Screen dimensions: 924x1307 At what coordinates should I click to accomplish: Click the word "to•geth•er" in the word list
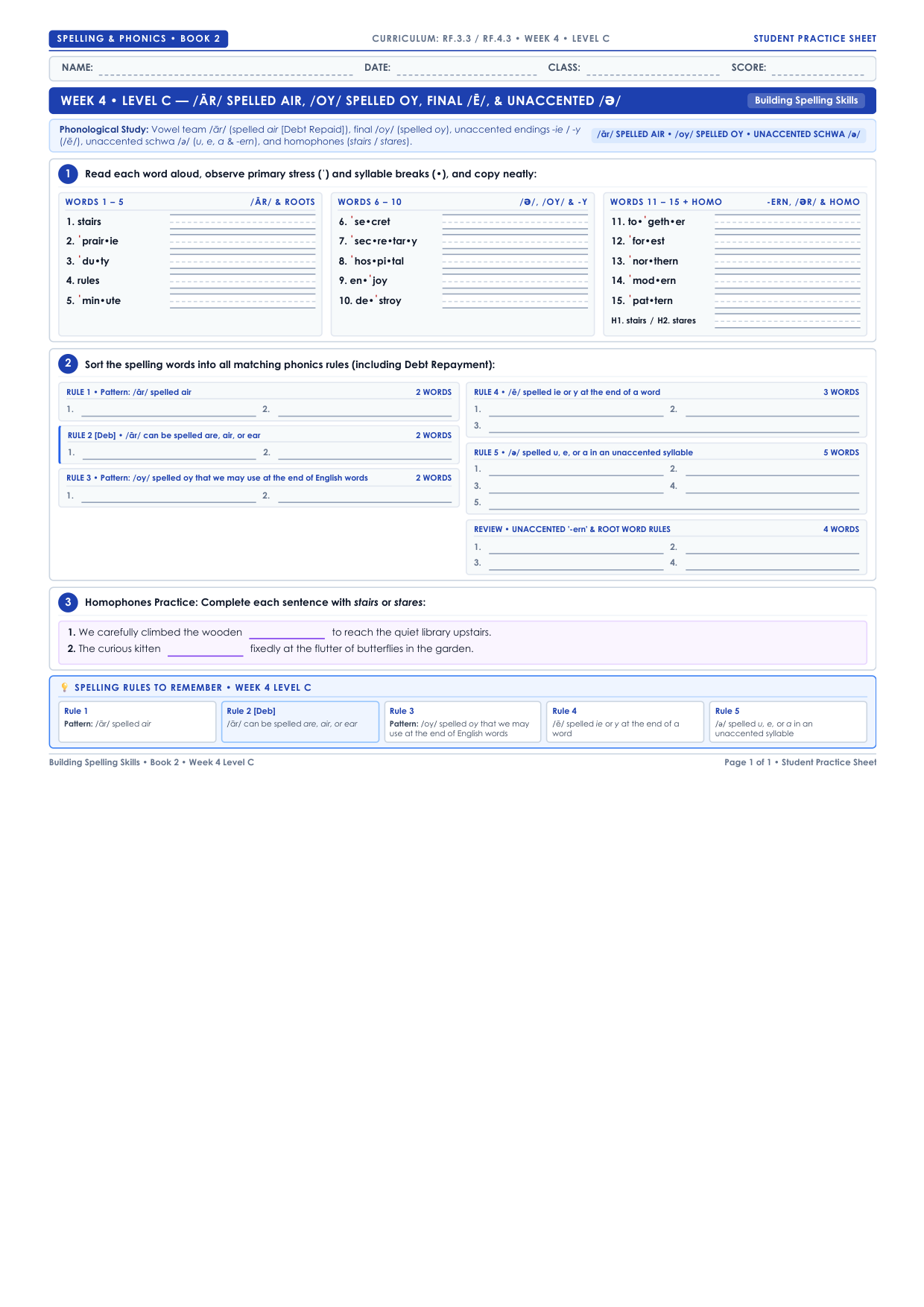(656, 221)
